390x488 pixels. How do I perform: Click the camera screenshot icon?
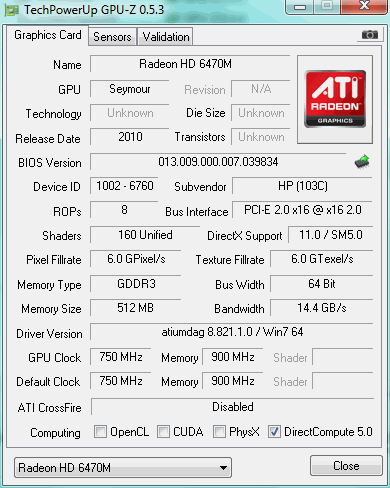[369, 34]
